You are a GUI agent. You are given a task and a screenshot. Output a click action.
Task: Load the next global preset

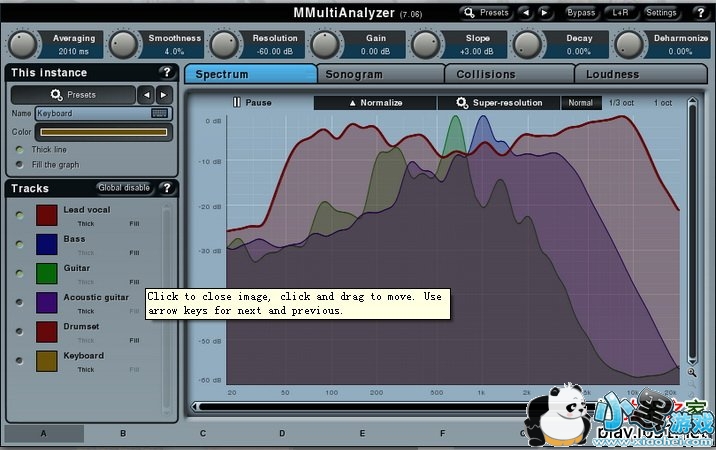544,13
